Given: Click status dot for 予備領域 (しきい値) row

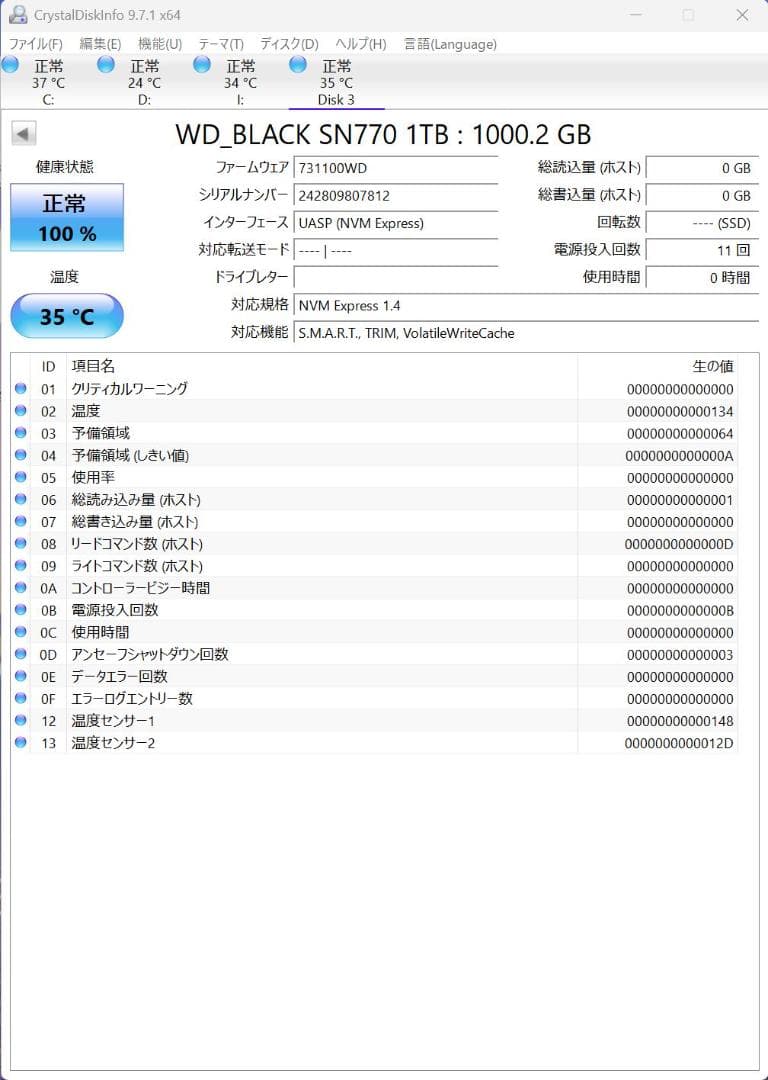Looking at the screenshot, I should [21, 455].
